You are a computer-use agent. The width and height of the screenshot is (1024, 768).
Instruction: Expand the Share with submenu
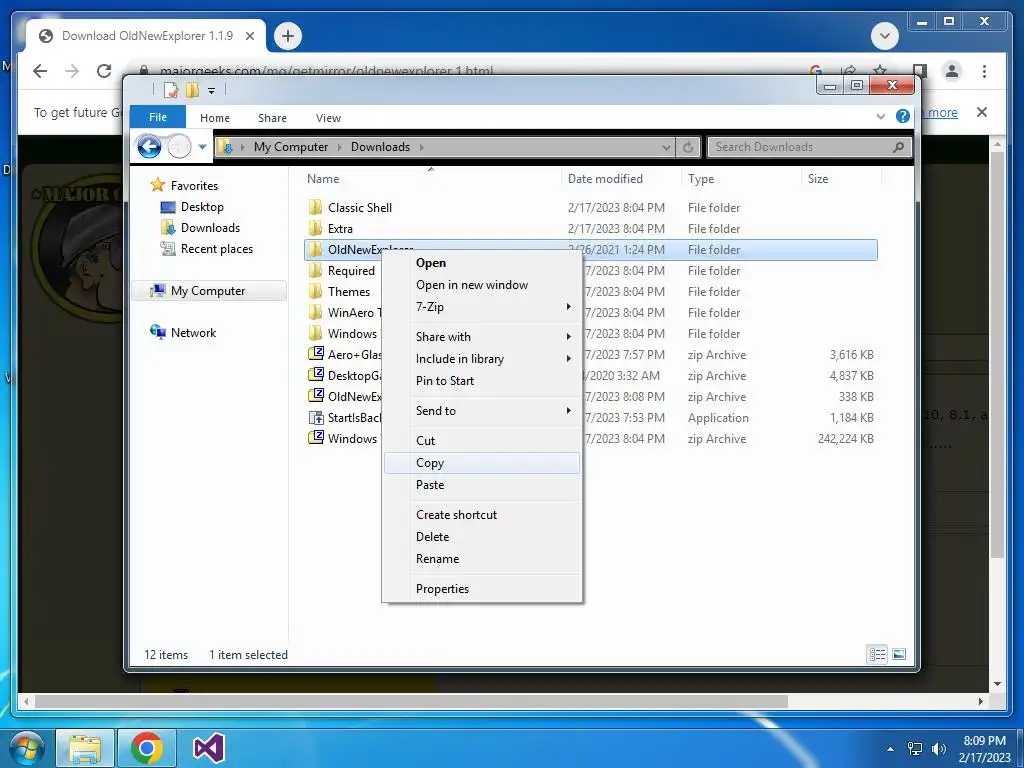click(482, 337)
